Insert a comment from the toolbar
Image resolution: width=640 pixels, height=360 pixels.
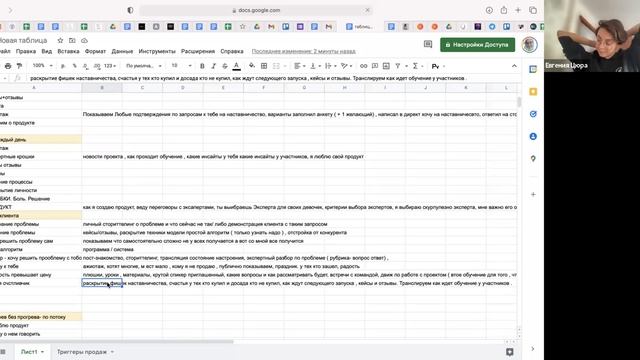(x=375, y=66)
